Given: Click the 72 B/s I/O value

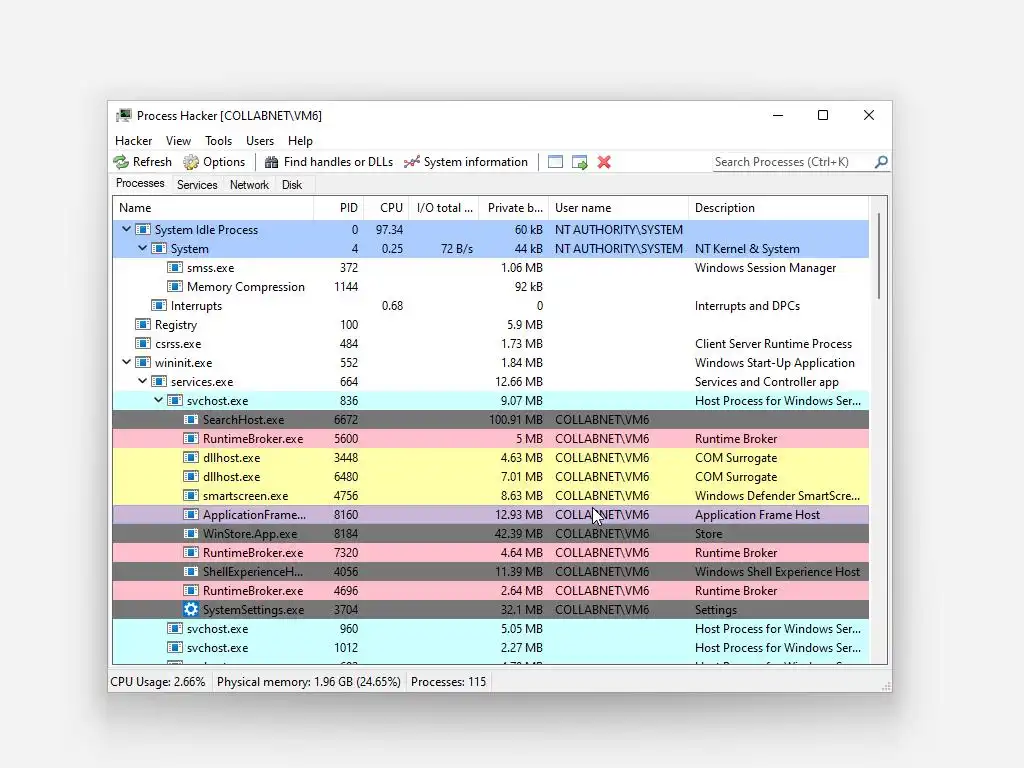Looking at the screenshot, I should [x=456, y=249].
